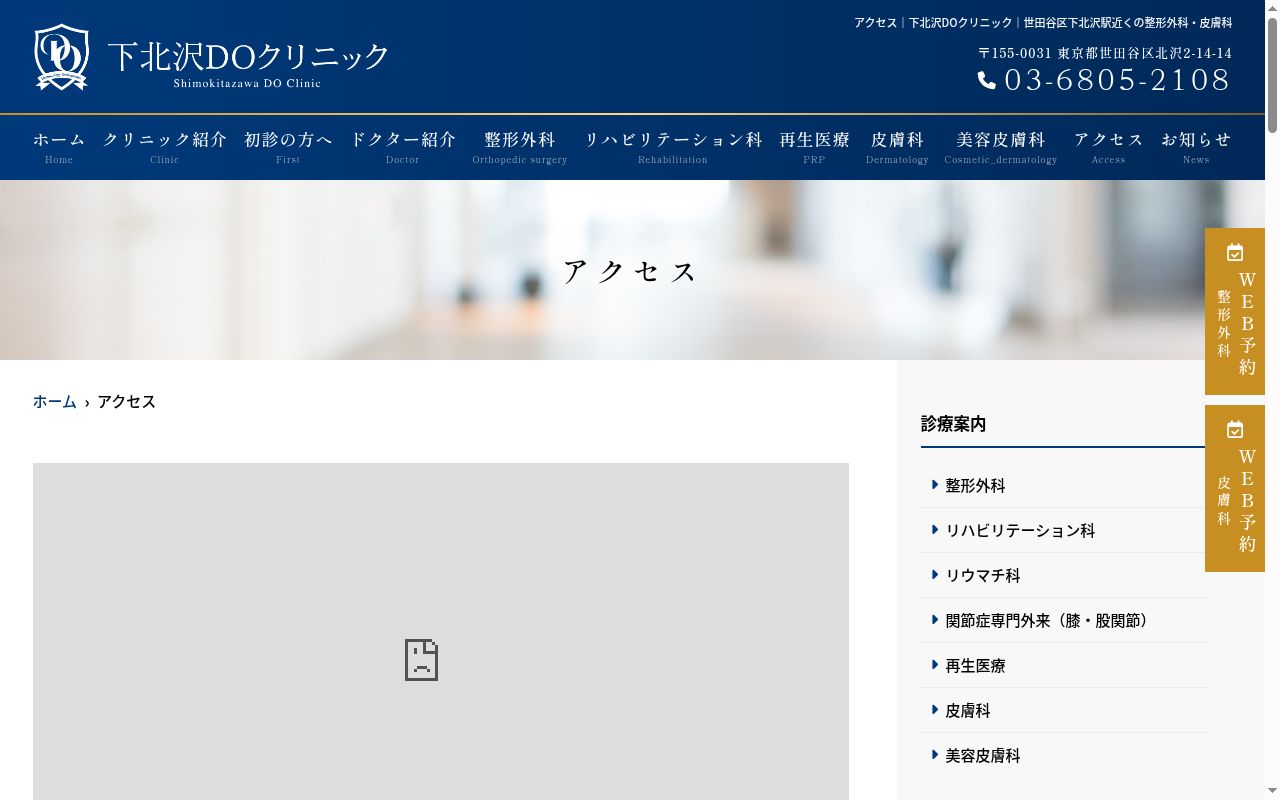
Task: Open リウマチ科 in the 診療案内 sidebar
Action: pyautogui.click(x=983, y=575)
